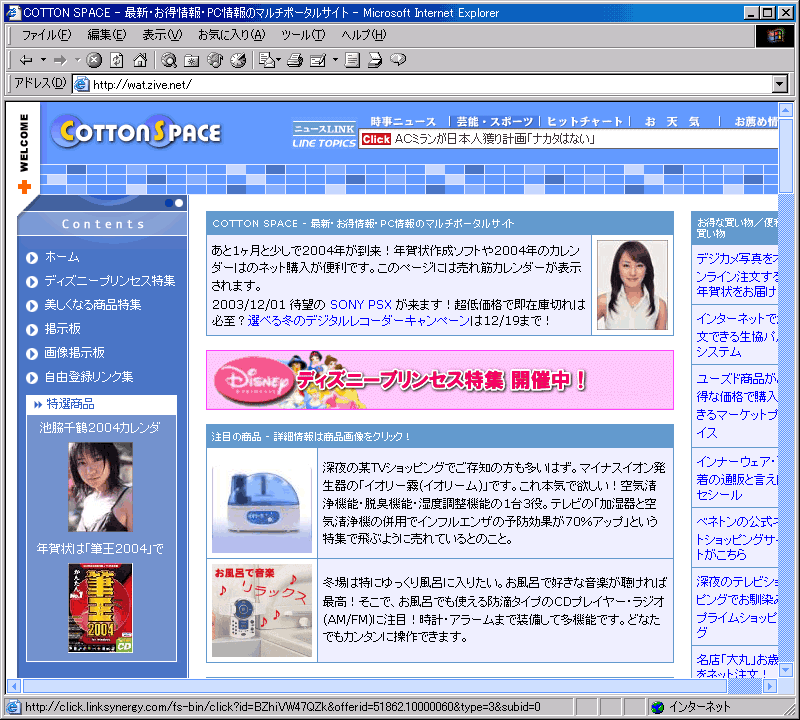800x720 pixels.
Task: Expand the address bar dropdown list
Action: pyautogui.click(x=780, y=84)
